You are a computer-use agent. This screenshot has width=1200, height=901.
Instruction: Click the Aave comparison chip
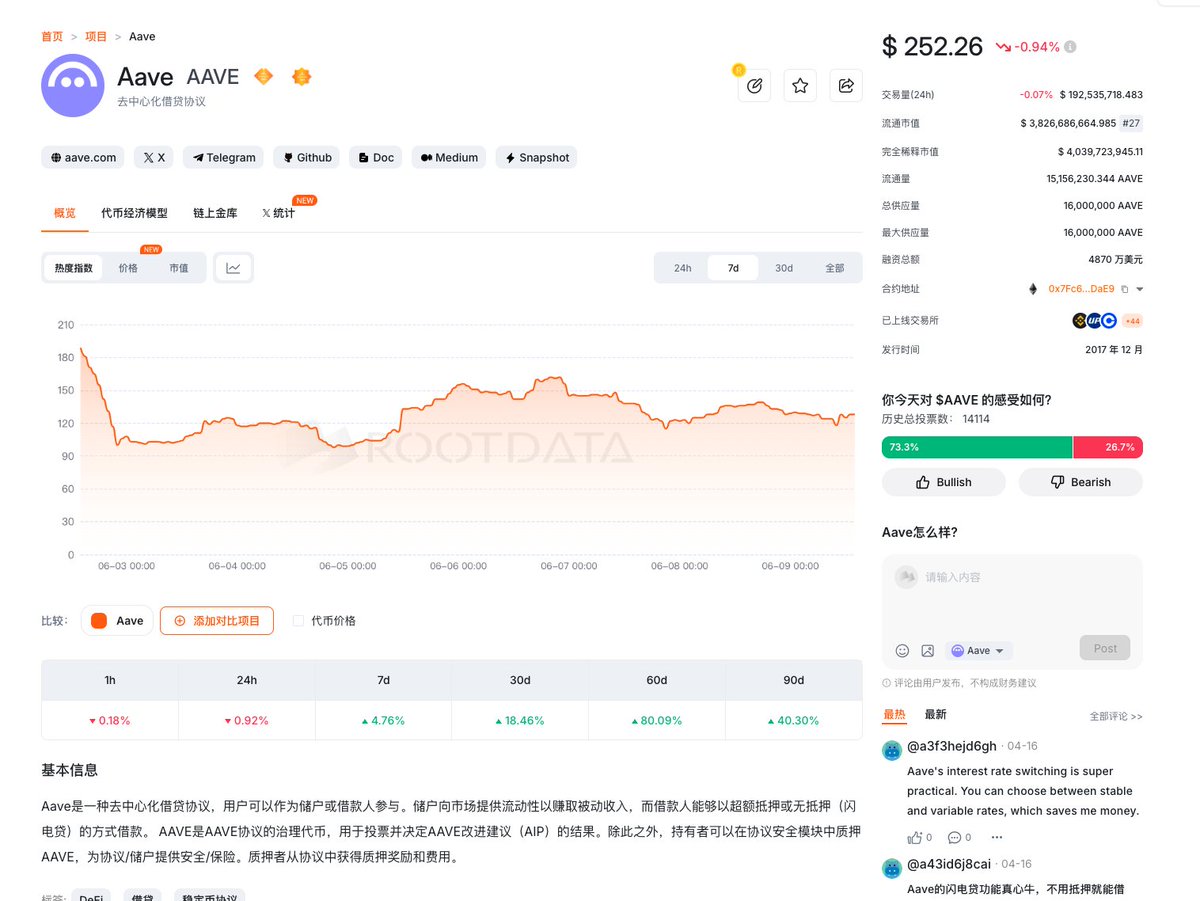(x=118, y=621)
